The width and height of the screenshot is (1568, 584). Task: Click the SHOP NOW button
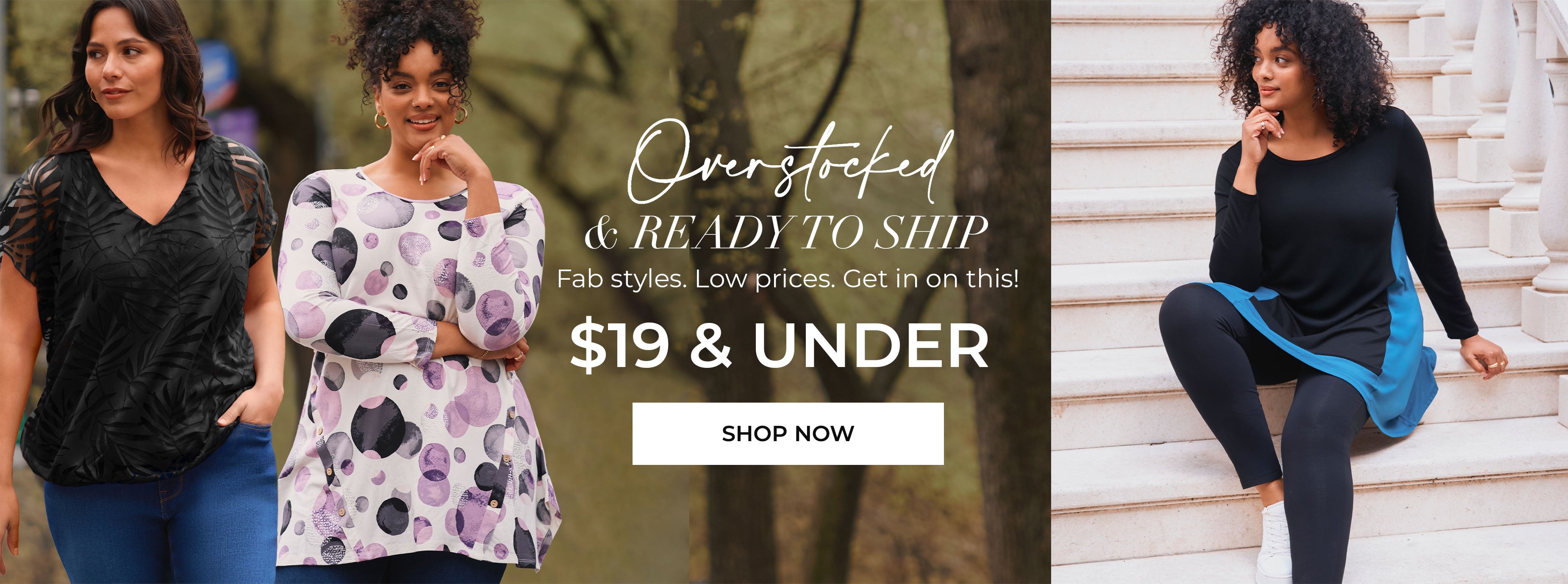(x=788, y=434)
